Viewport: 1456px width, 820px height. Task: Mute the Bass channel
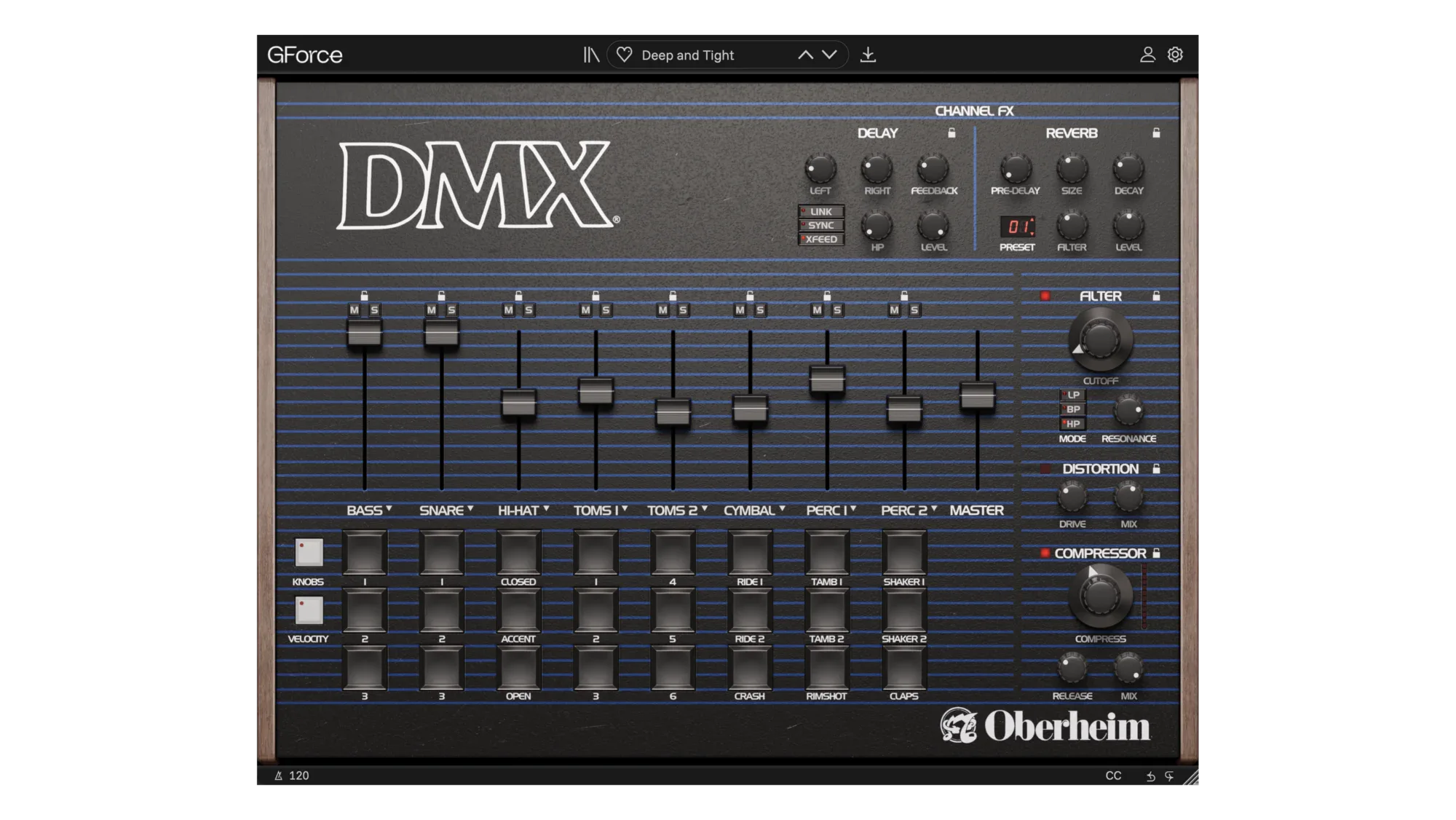point(355,310)
